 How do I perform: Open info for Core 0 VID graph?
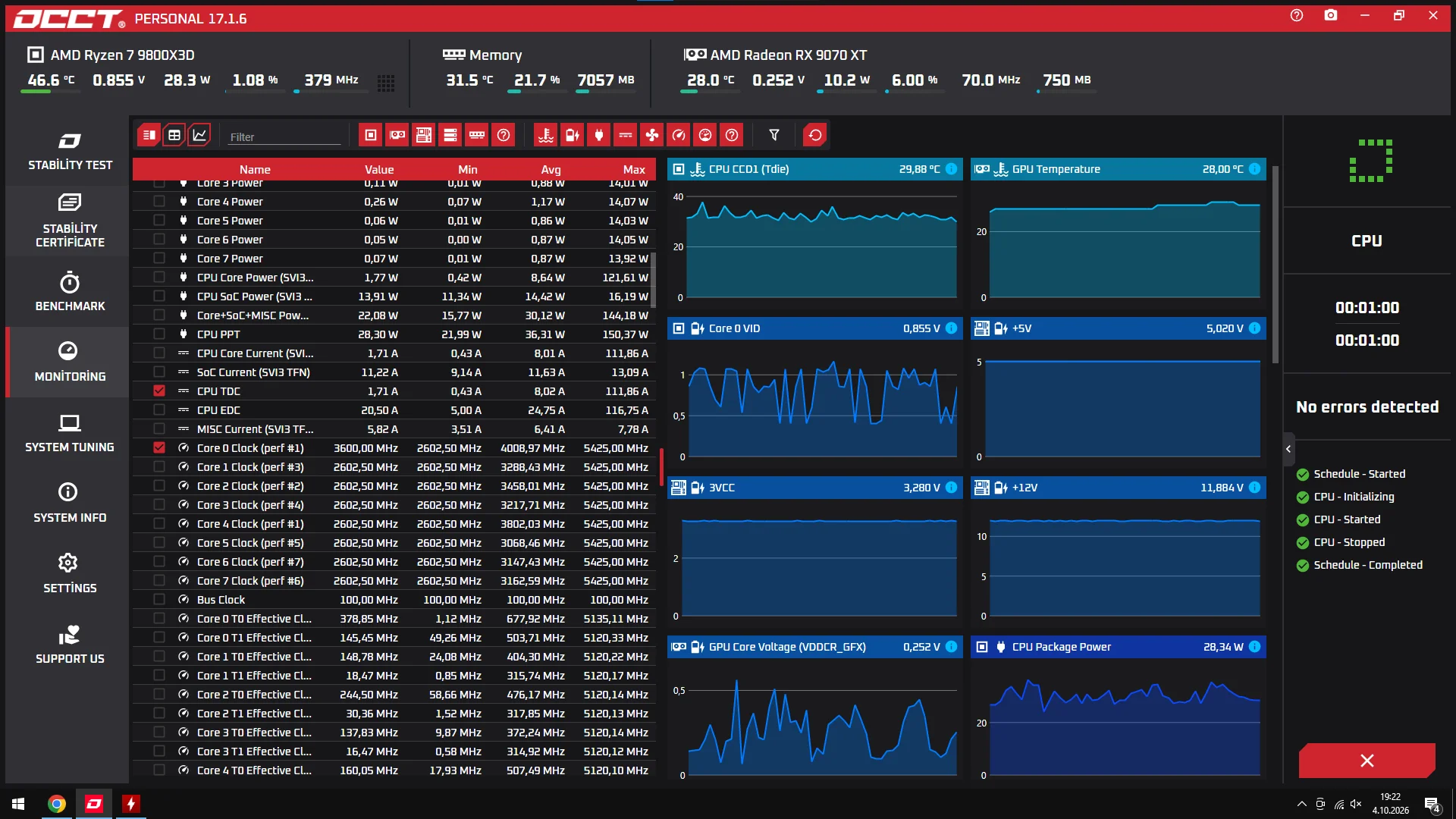pos(952,328)
